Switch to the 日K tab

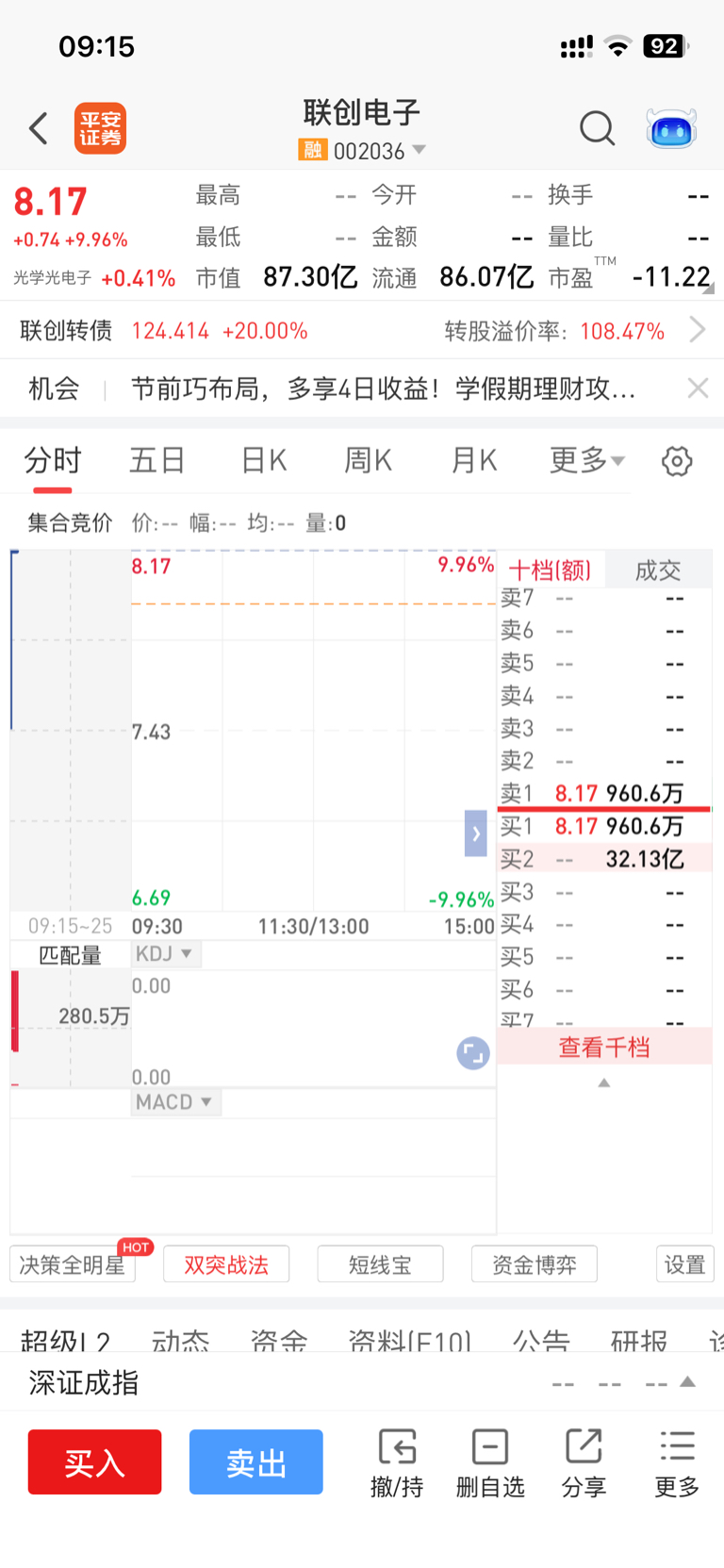click(x=263, y=460)
